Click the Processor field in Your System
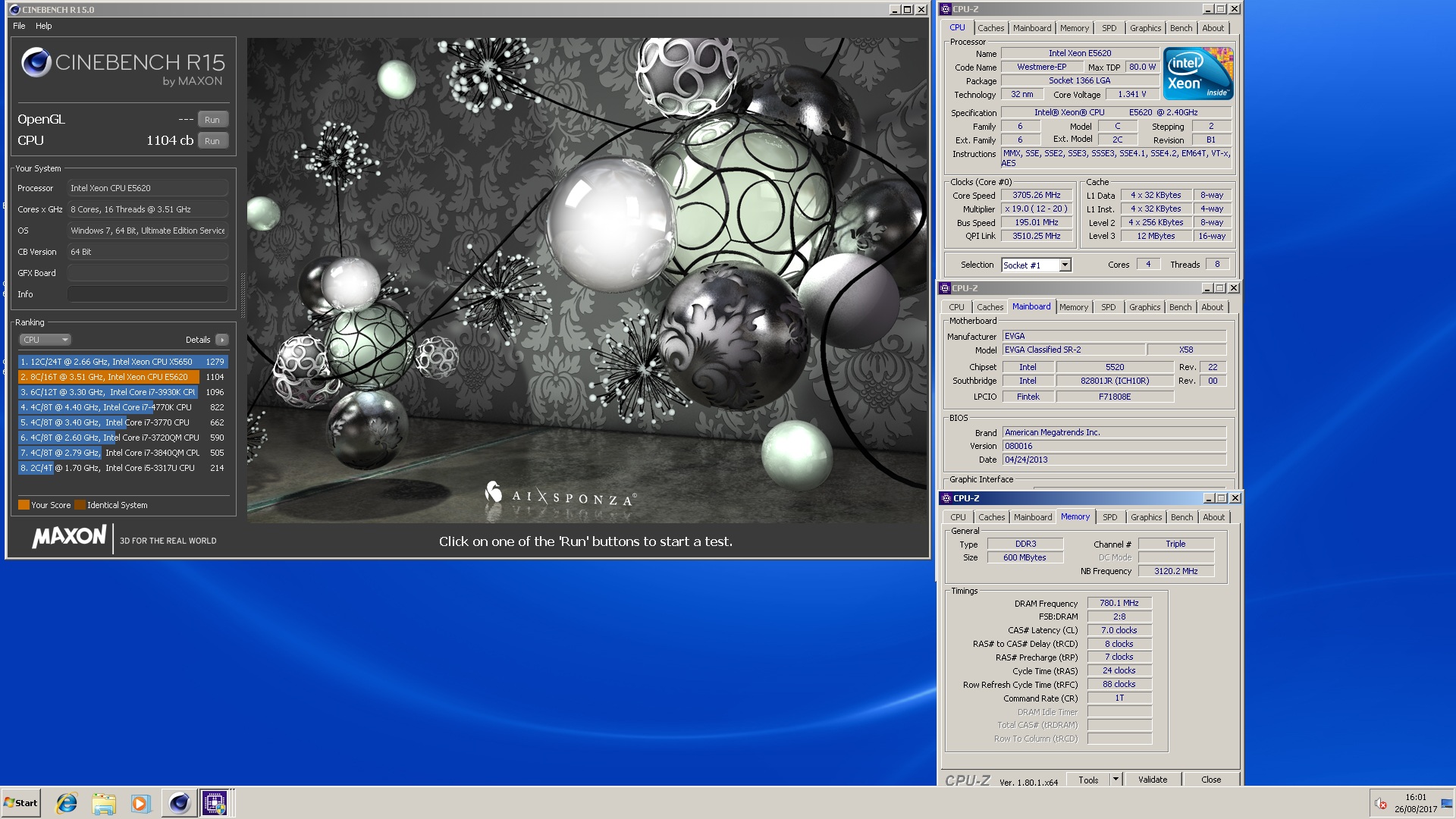 [148, 188]
